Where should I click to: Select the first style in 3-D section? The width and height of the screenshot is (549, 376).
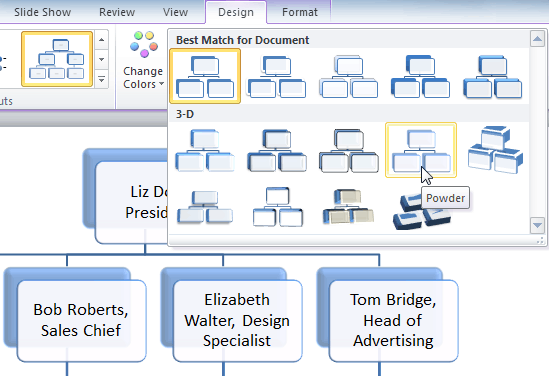tap(205, 150)
